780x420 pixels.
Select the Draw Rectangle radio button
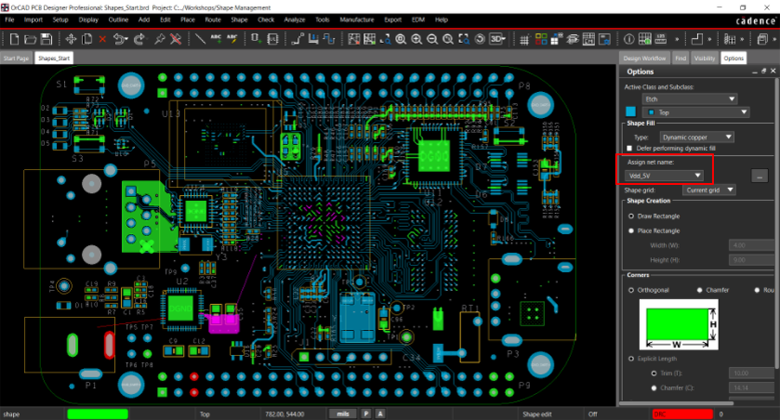click(x=630, y=215)
